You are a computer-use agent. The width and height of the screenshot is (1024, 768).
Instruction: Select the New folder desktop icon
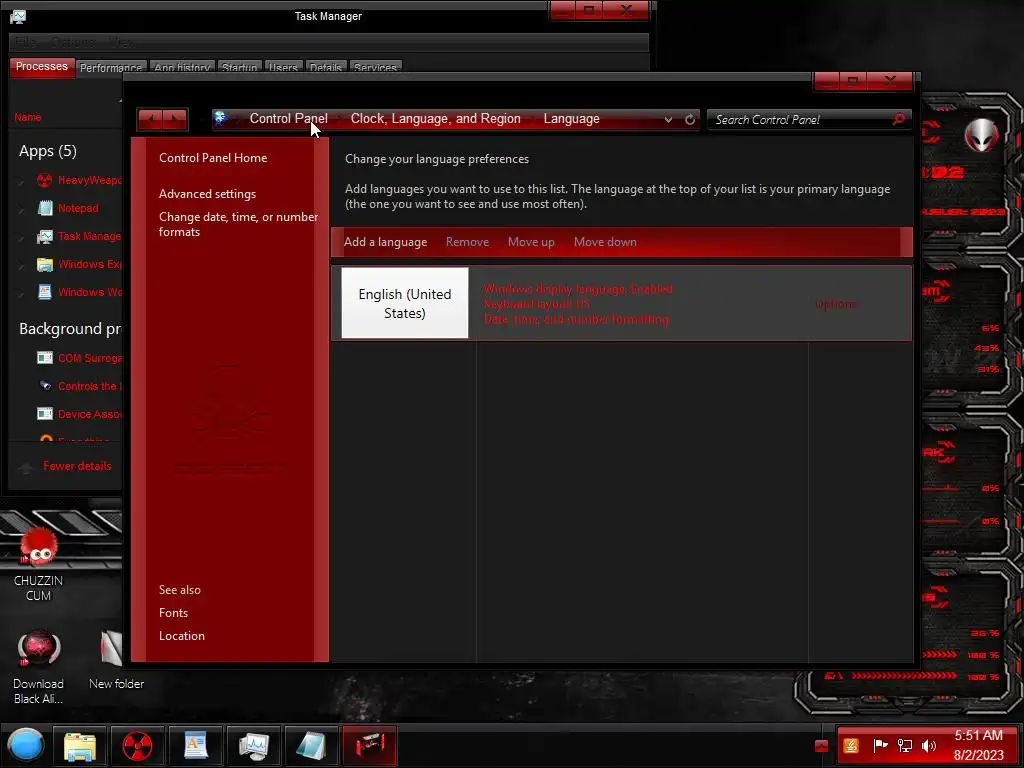click(x=116, y=661)
